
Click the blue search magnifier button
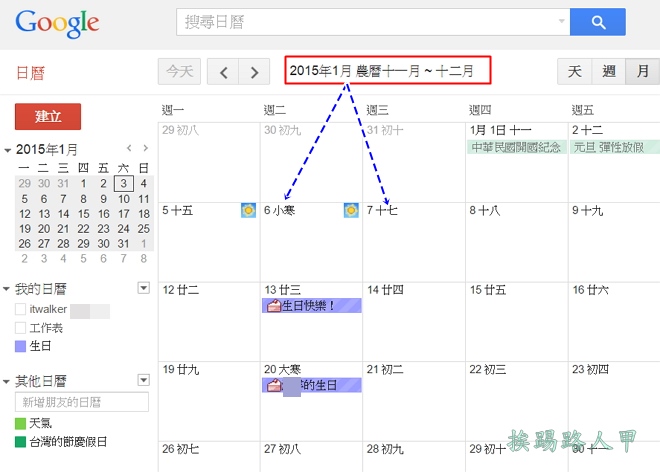[598, 22]
